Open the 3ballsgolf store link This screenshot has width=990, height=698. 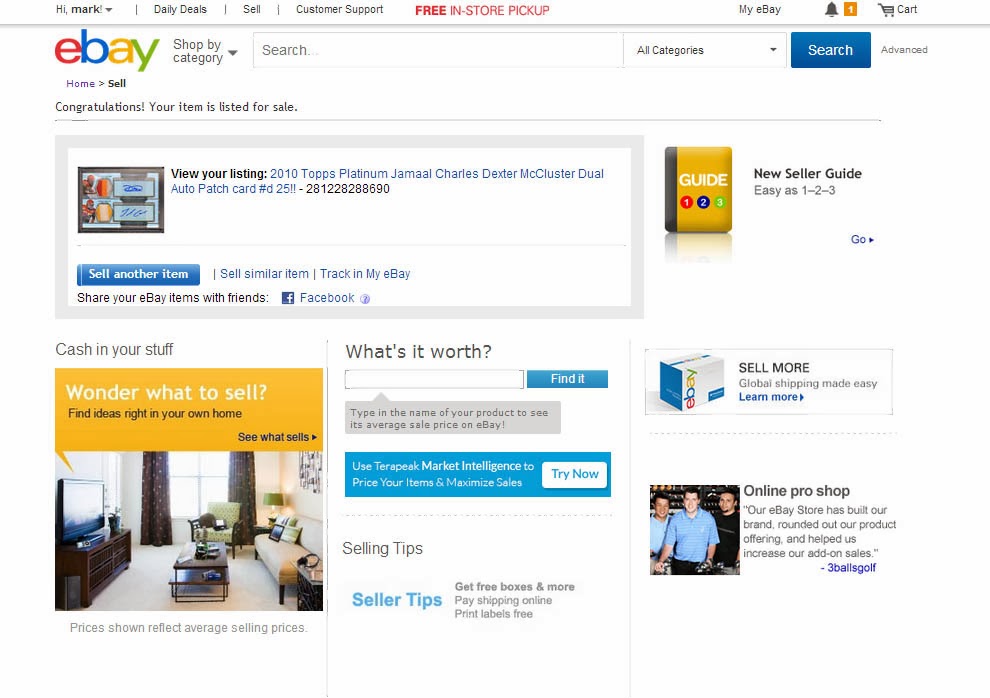851,568
